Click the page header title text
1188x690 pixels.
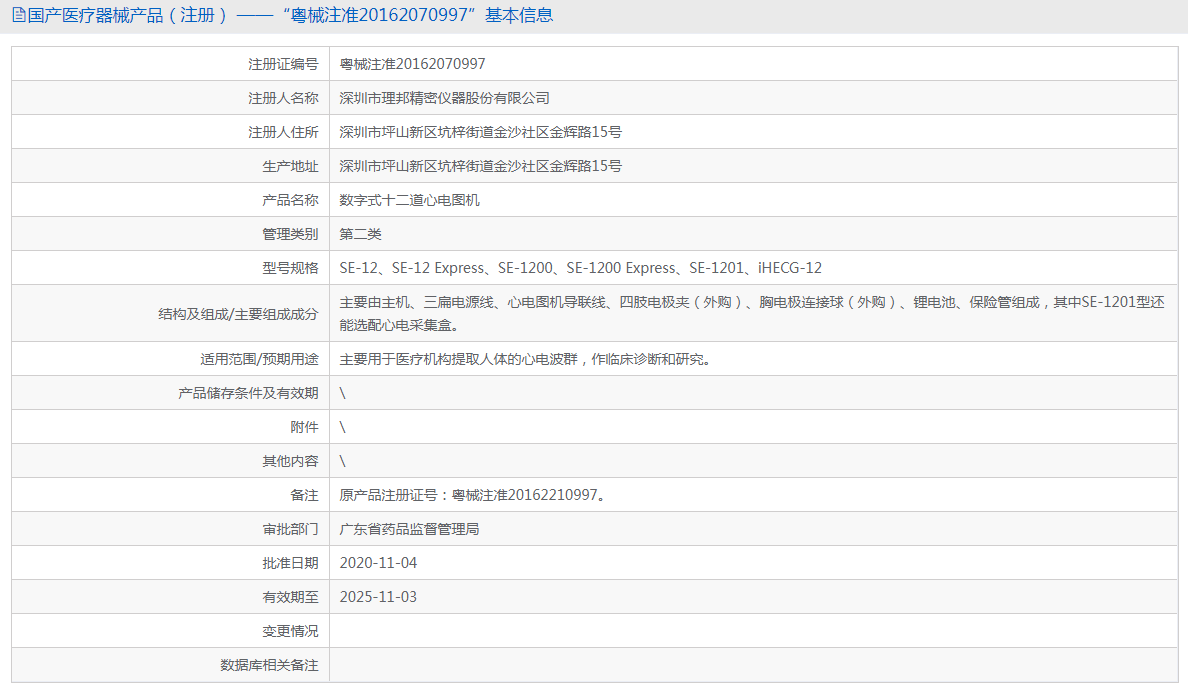(290, 15)
